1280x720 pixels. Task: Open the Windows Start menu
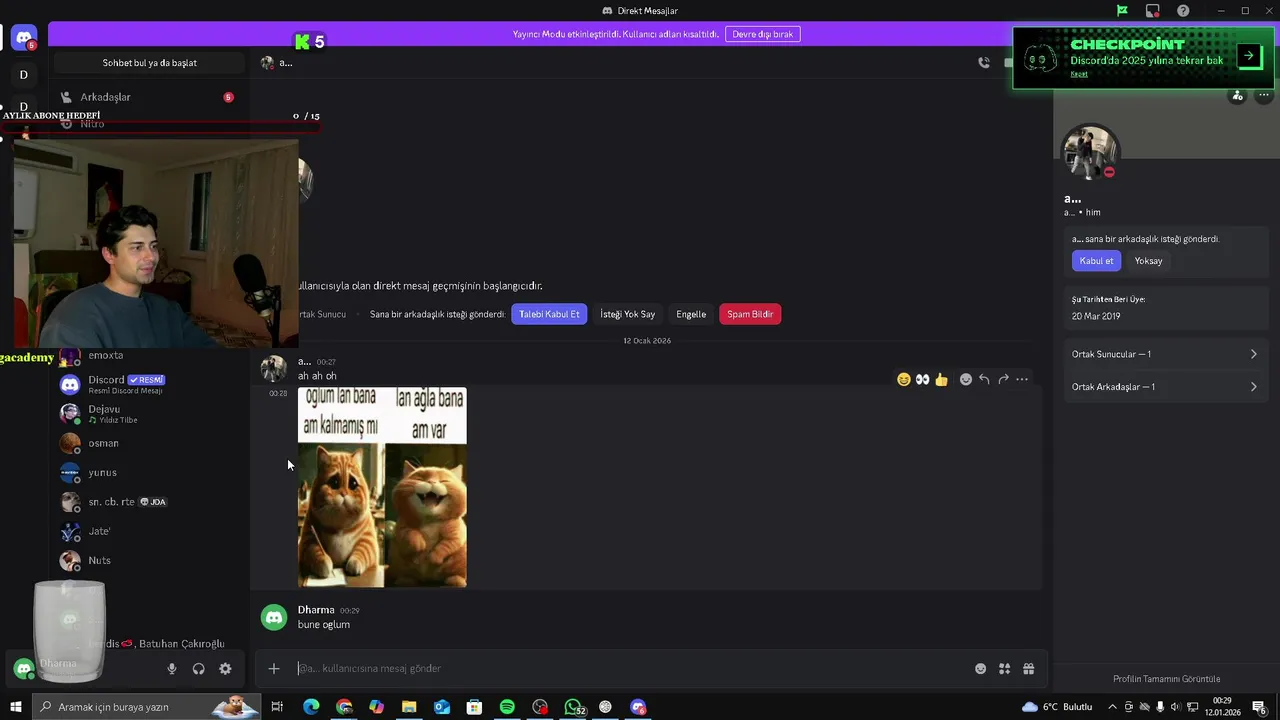coord(15,707)
